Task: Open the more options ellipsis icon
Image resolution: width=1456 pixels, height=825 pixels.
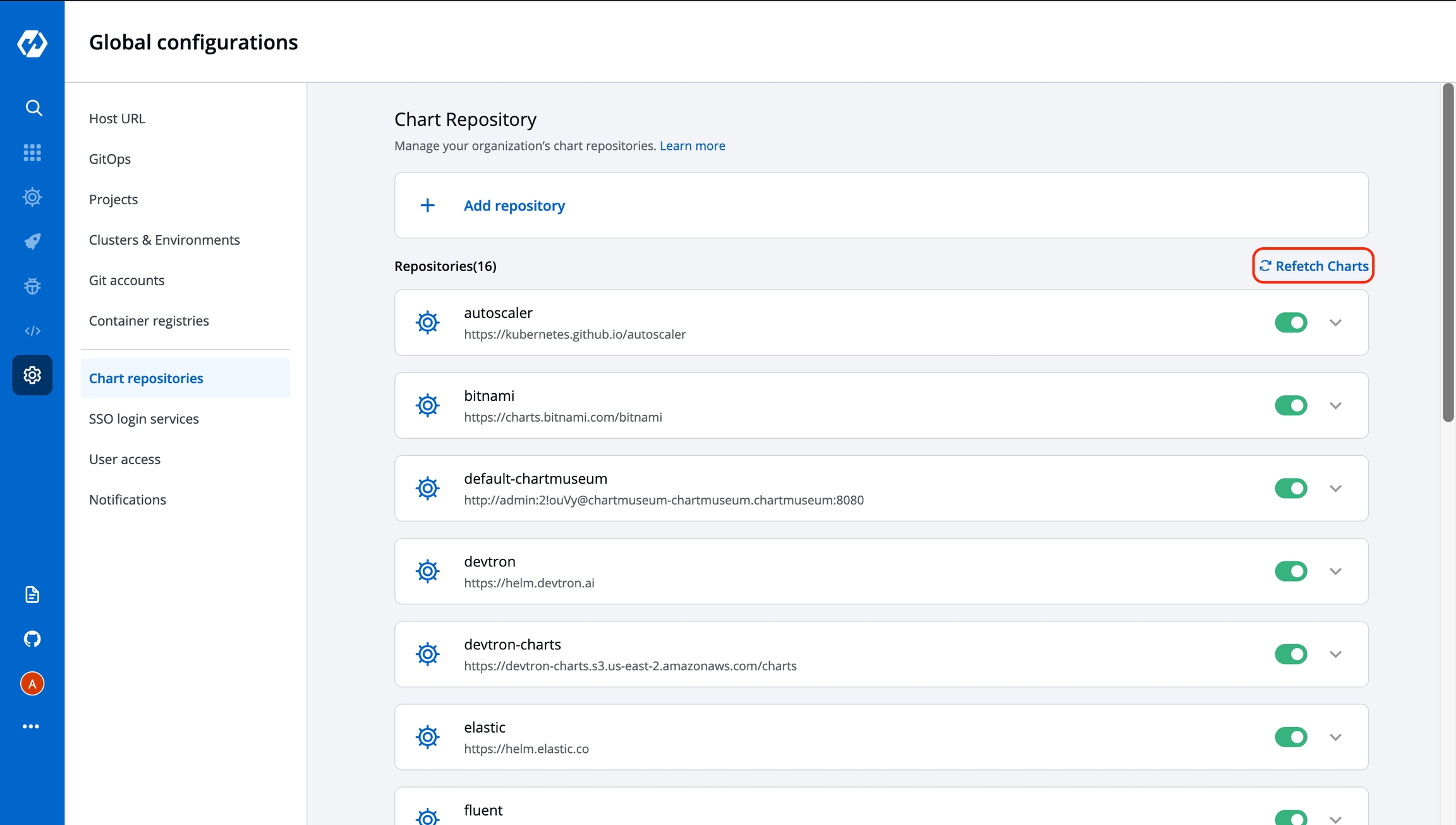Action: [31, 726]
